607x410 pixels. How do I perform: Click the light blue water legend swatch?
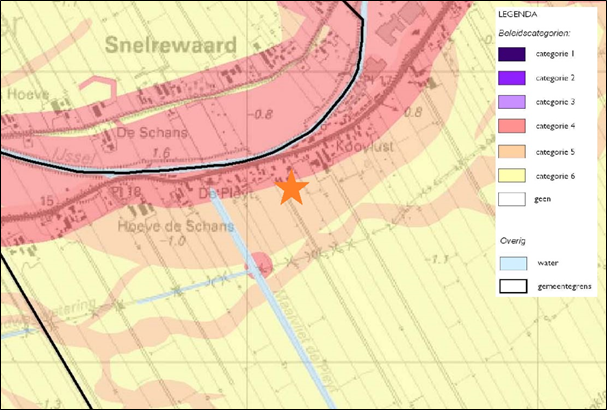click(518, 263)
